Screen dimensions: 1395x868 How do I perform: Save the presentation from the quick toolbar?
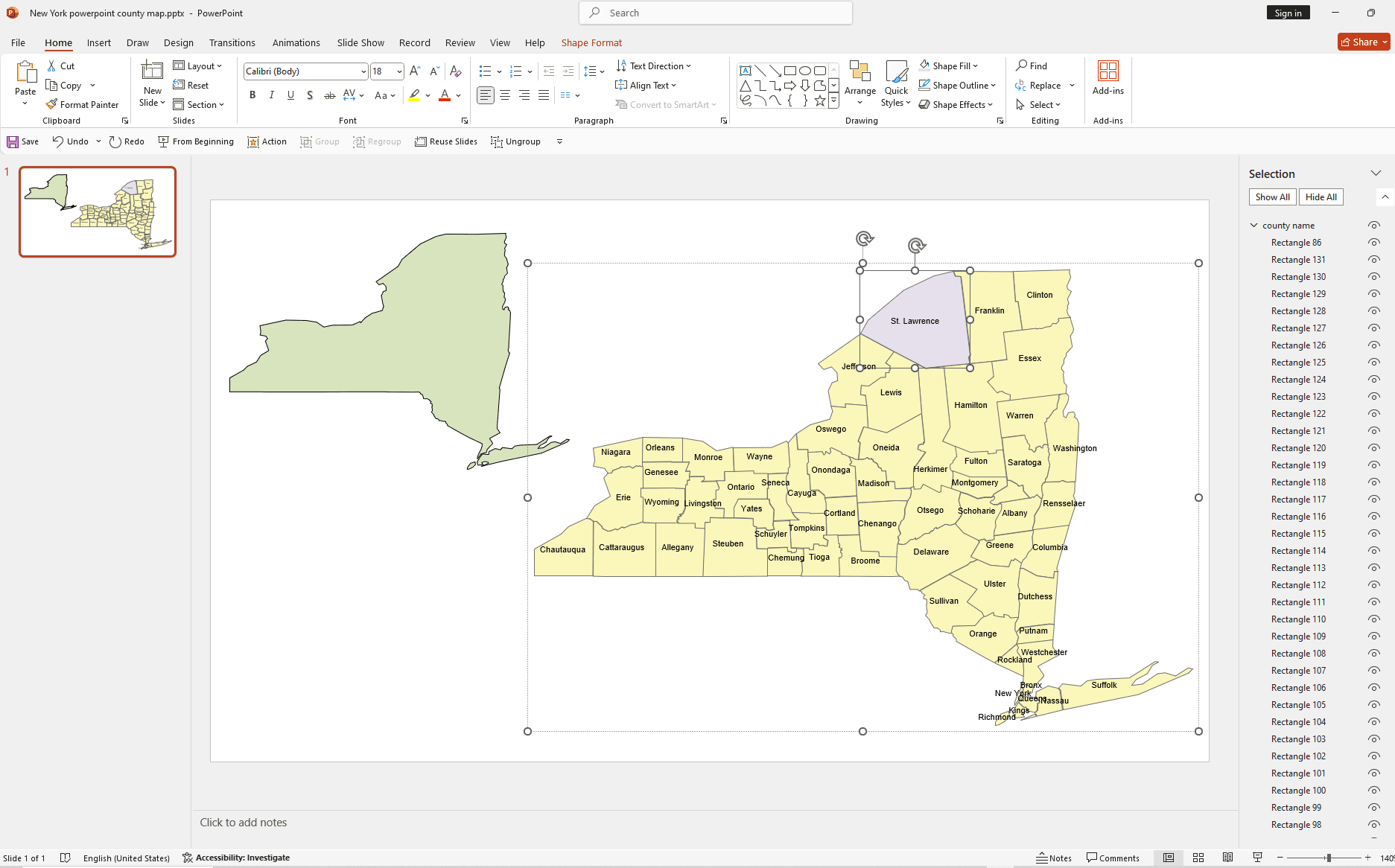23,141
